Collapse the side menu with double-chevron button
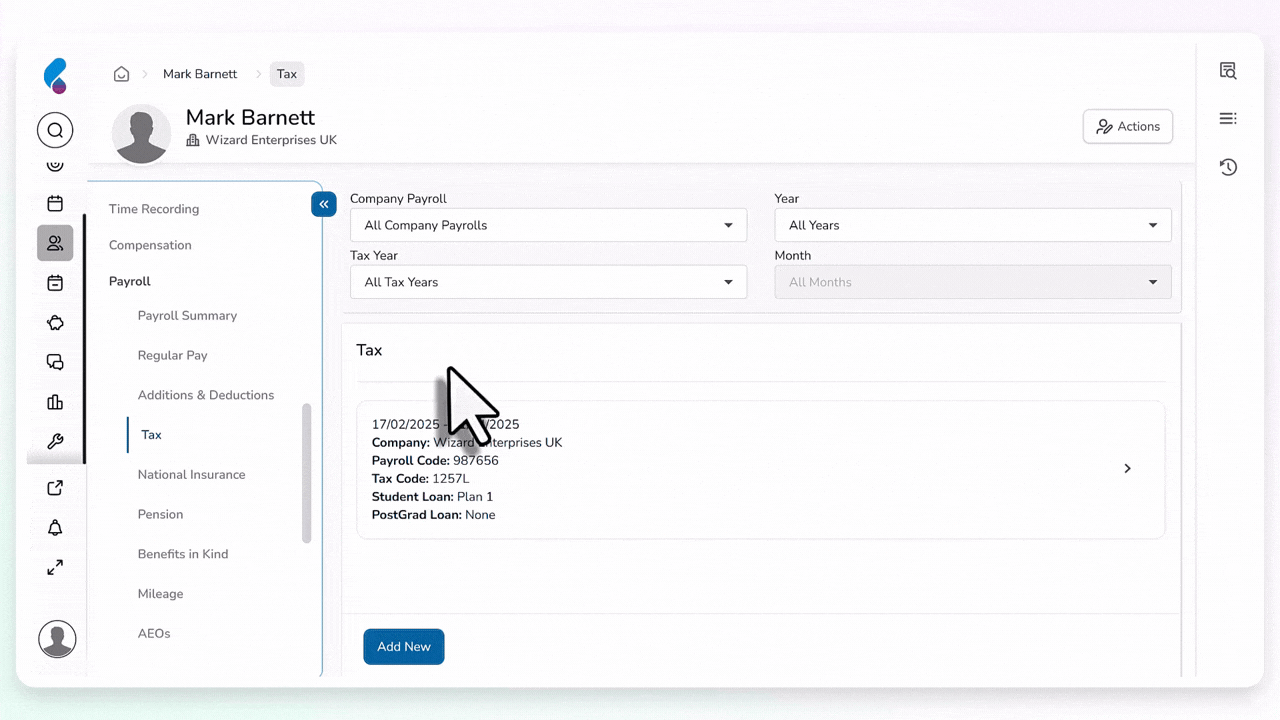The image size is (1280, 720). click(x=323, y=204)
